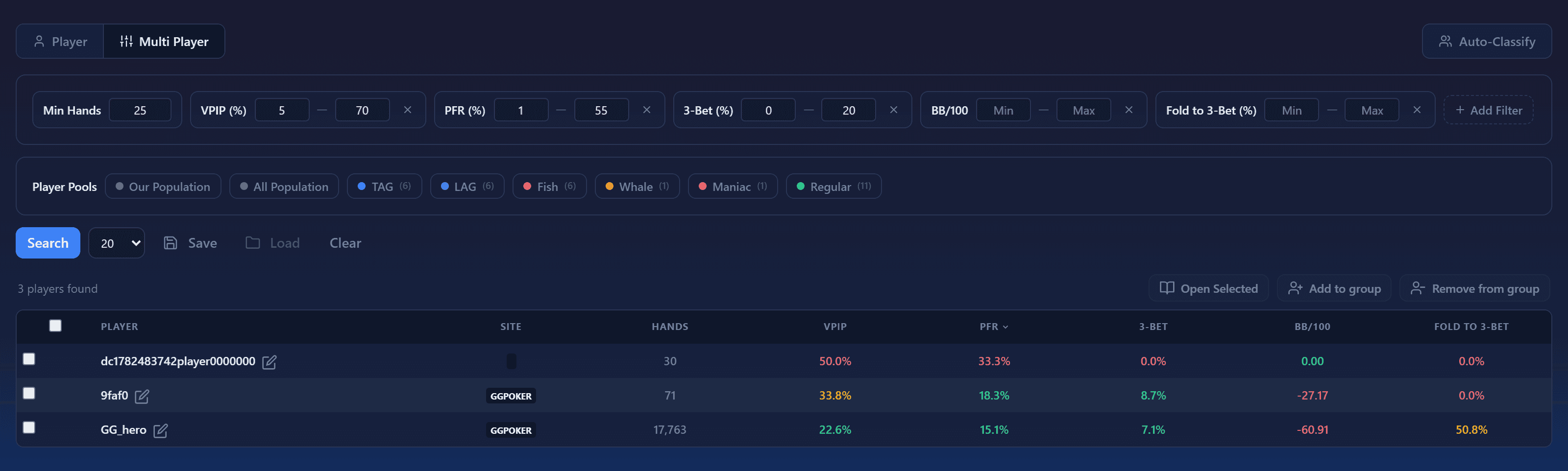The image size is (1568, 471).
Task: Click the -60.91 BB/100 value
Action: 1312,429
